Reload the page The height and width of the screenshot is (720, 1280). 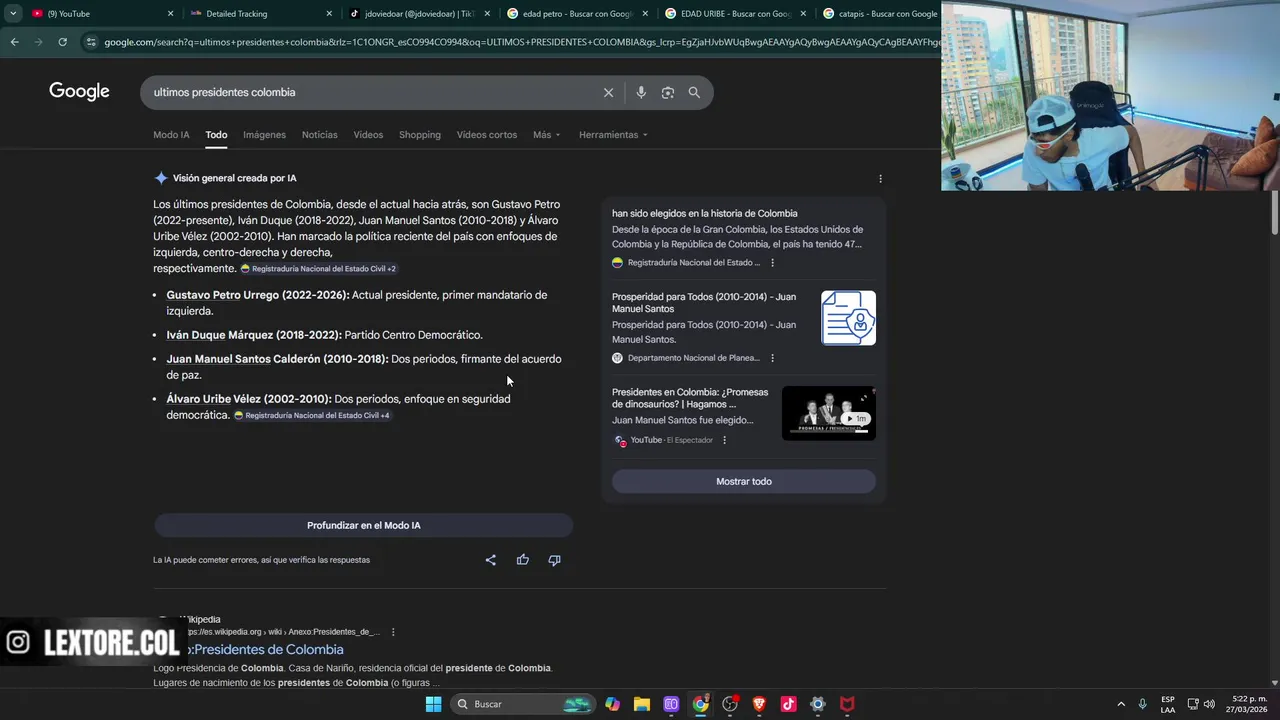click(x=62, y=42)
